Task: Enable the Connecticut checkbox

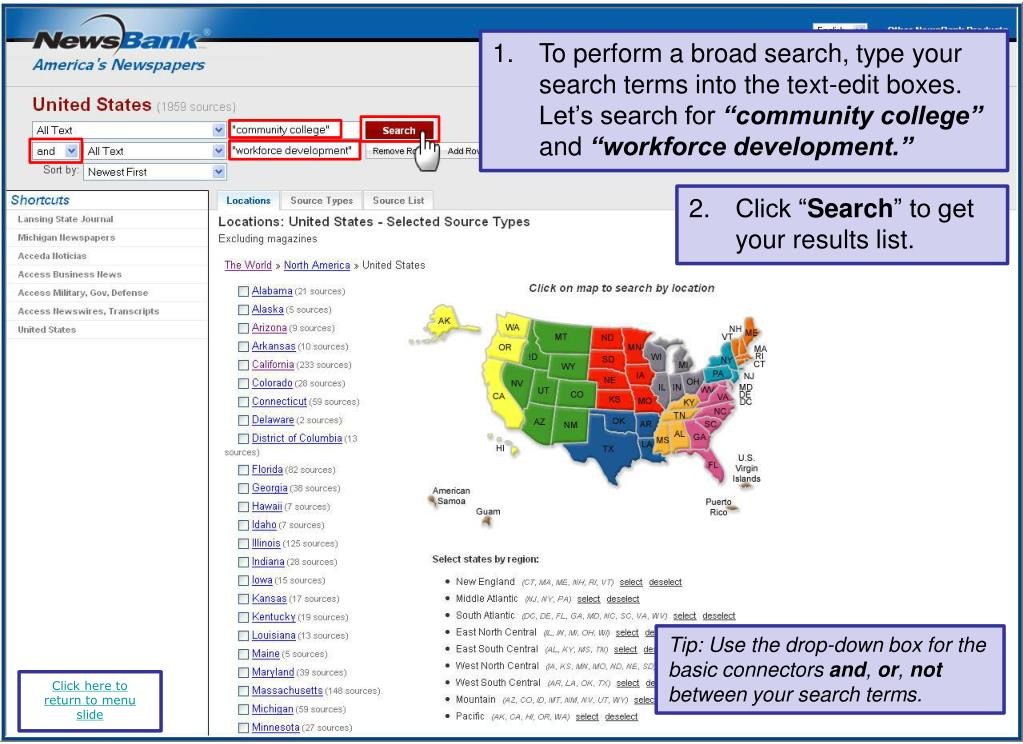Action: pos(243,401)
